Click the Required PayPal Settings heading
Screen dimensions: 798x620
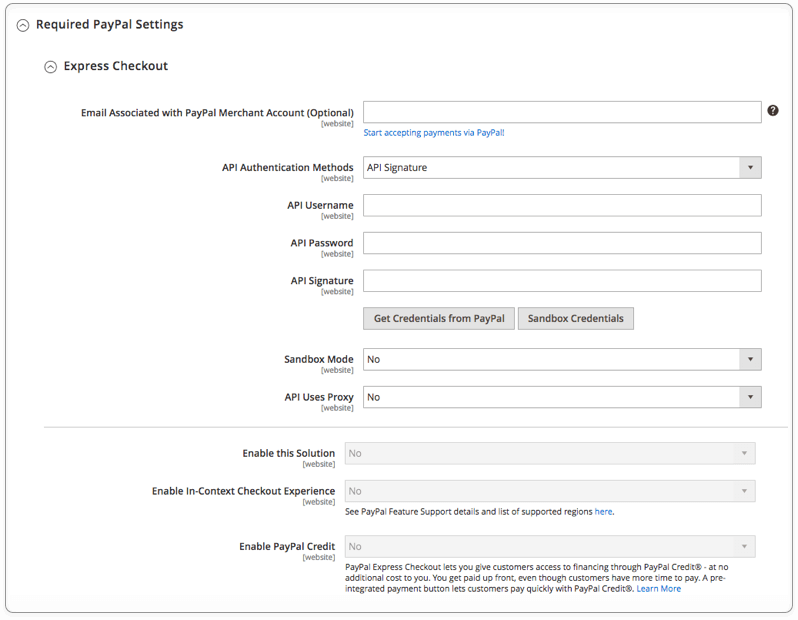point(109,24)
